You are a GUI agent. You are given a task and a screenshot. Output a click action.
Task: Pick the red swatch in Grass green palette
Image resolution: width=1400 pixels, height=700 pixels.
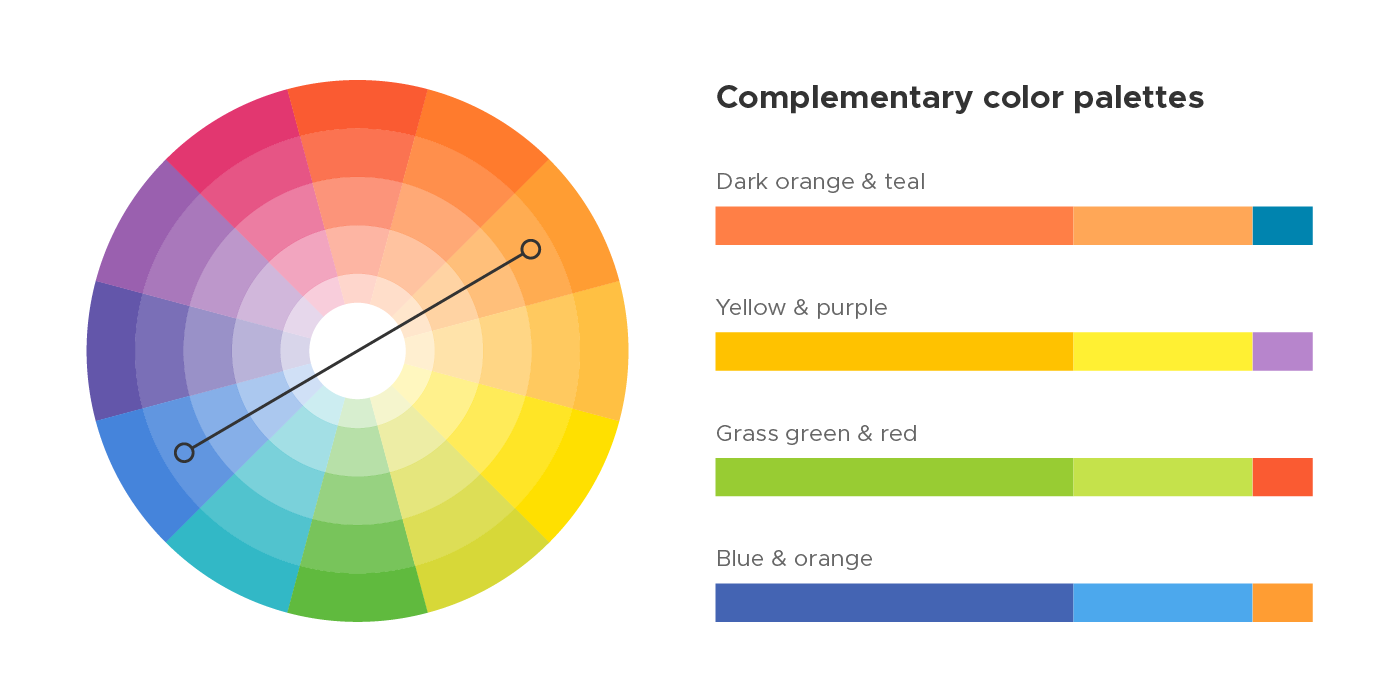pyautogui.click(x=1282, y=477)
